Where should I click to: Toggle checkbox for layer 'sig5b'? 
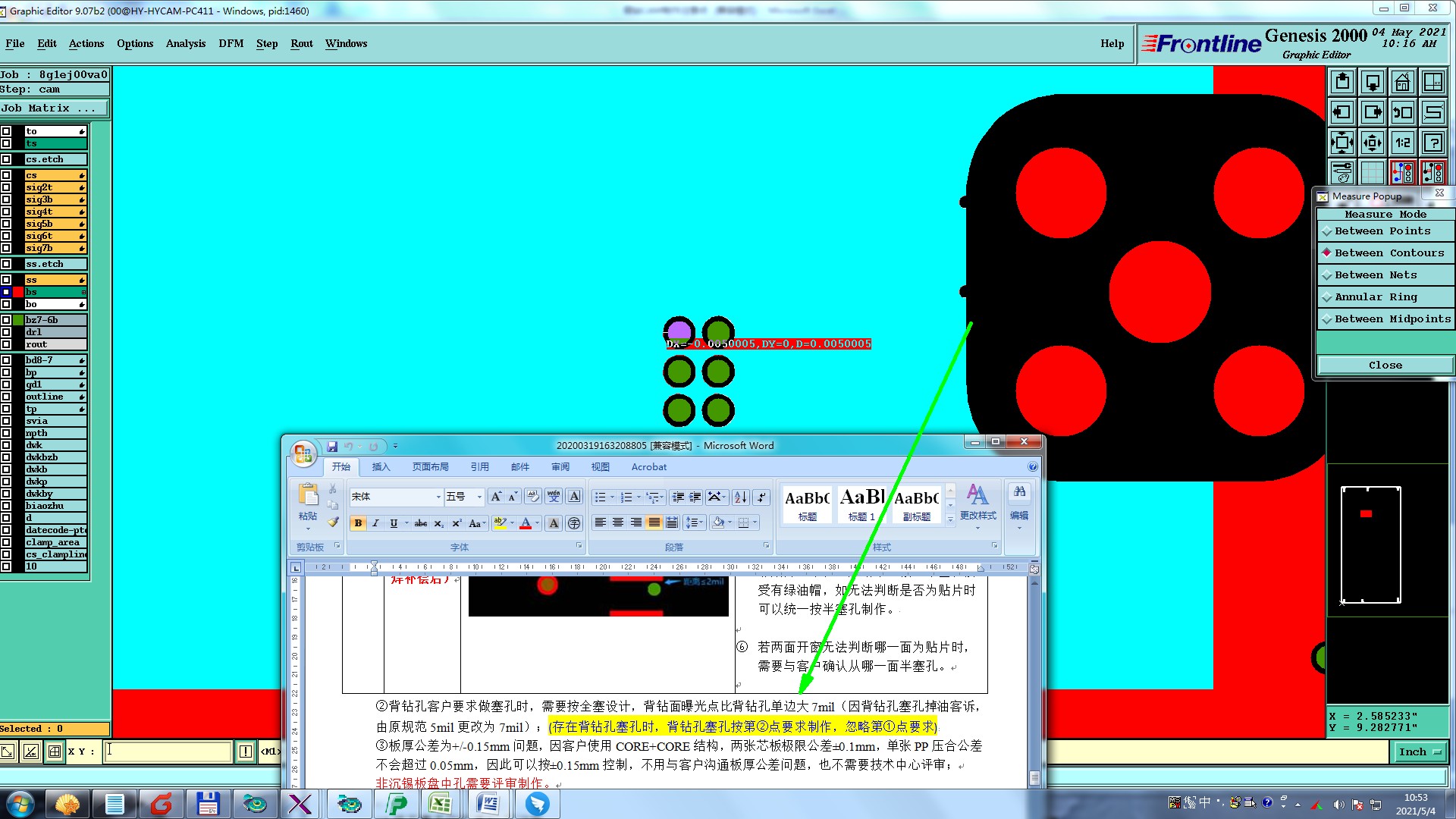point(6,224)
